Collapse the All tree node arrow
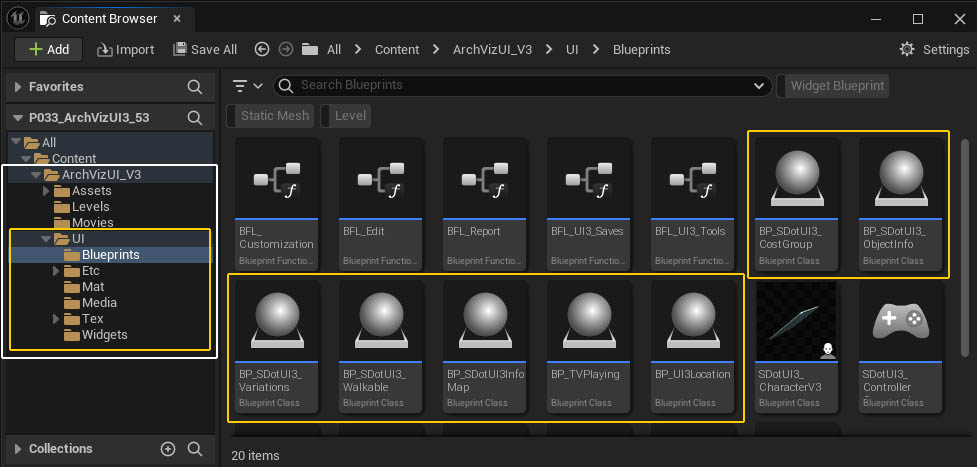977x467 pixels. coord(16,143)
